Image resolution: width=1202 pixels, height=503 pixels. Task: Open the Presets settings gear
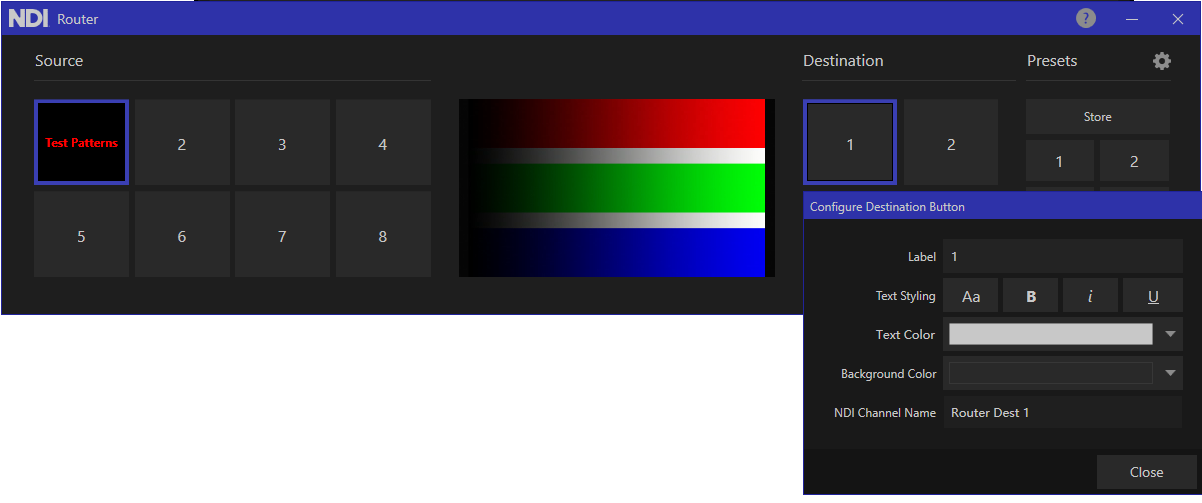1161,61
